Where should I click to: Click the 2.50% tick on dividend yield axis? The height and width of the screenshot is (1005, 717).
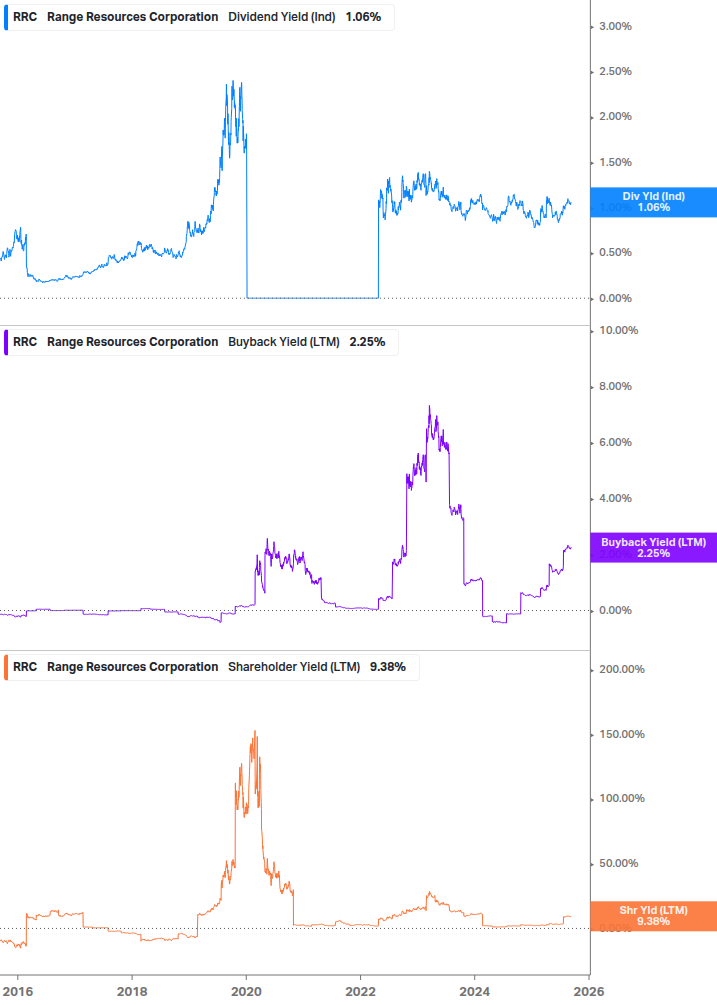click(615, 71)
